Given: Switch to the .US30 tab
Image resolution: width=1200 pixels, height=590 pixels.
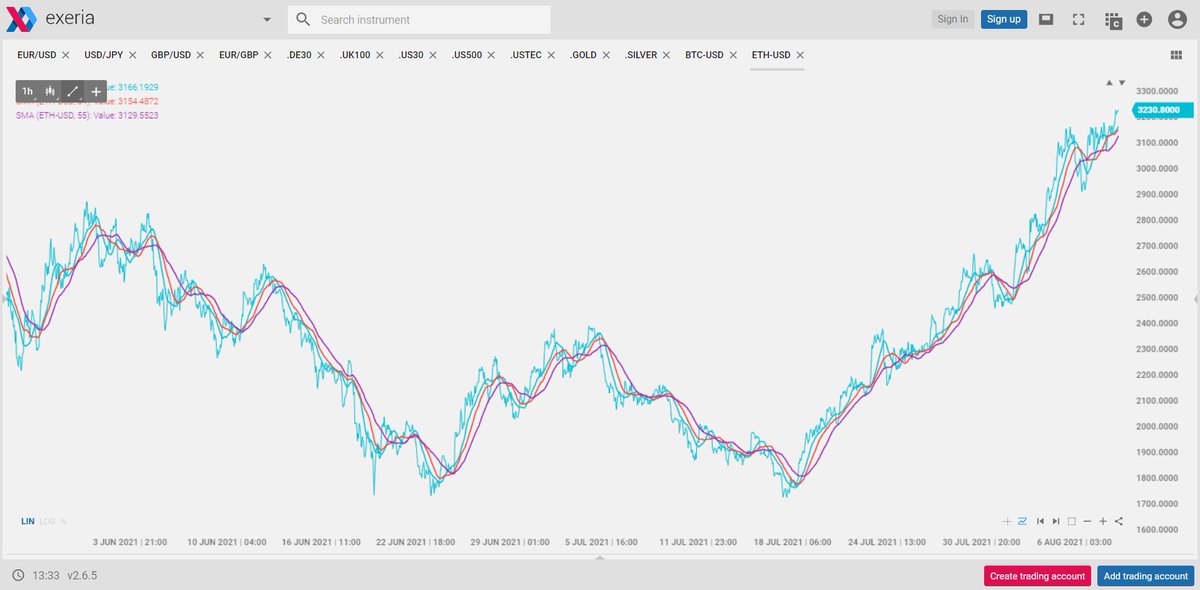Looking at the screenshot, I should pyautogui.click(x=411, y=55).
